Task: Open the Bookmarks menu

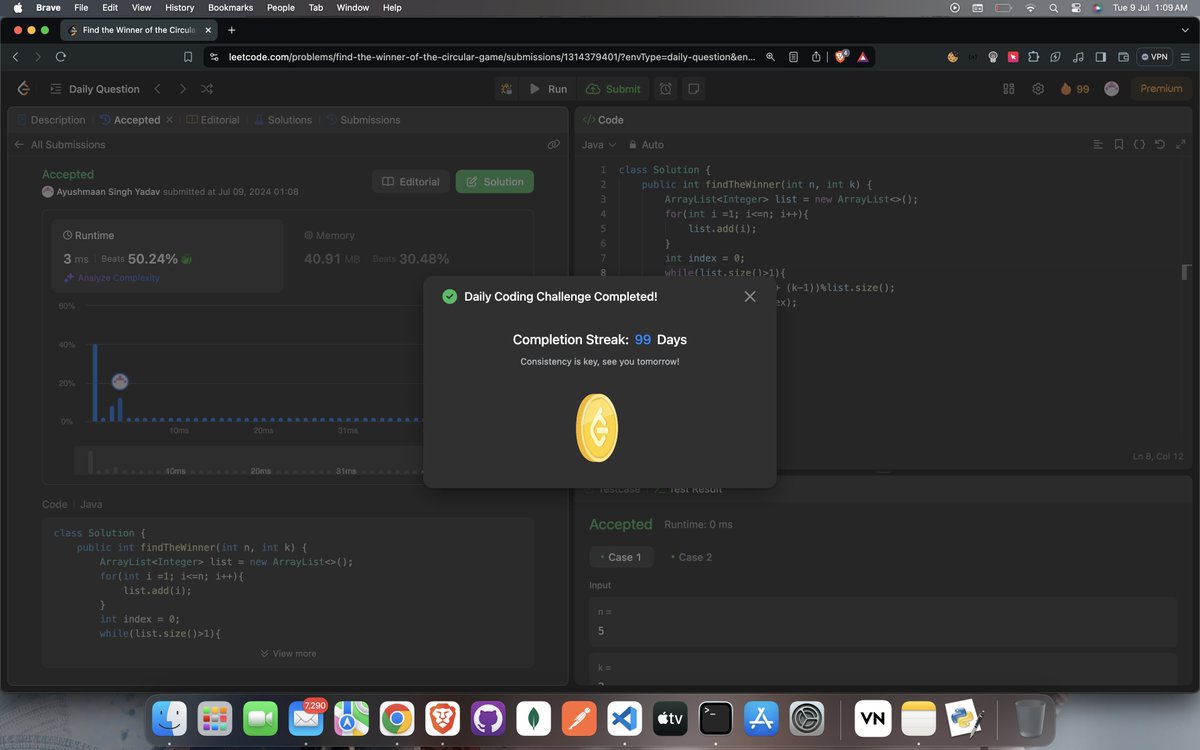Action: click(231, 7)
